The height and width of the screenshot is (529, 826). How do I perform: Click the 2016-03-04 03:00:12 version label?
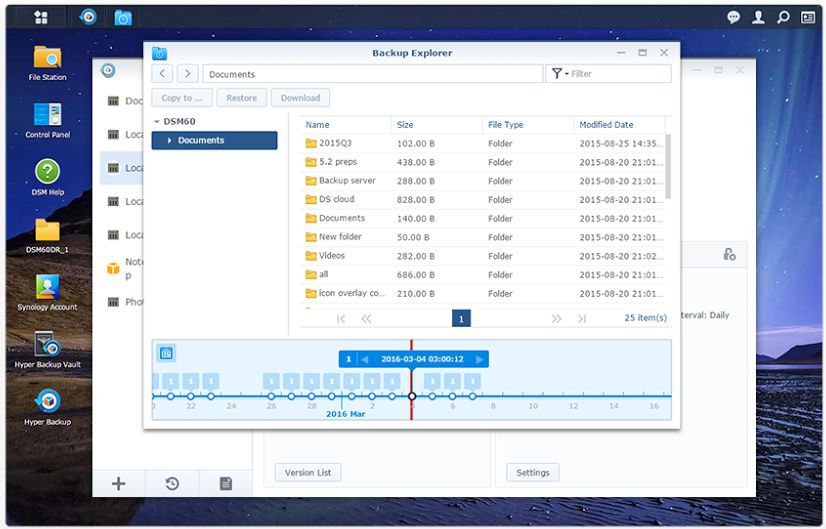[x=422, y=359]
